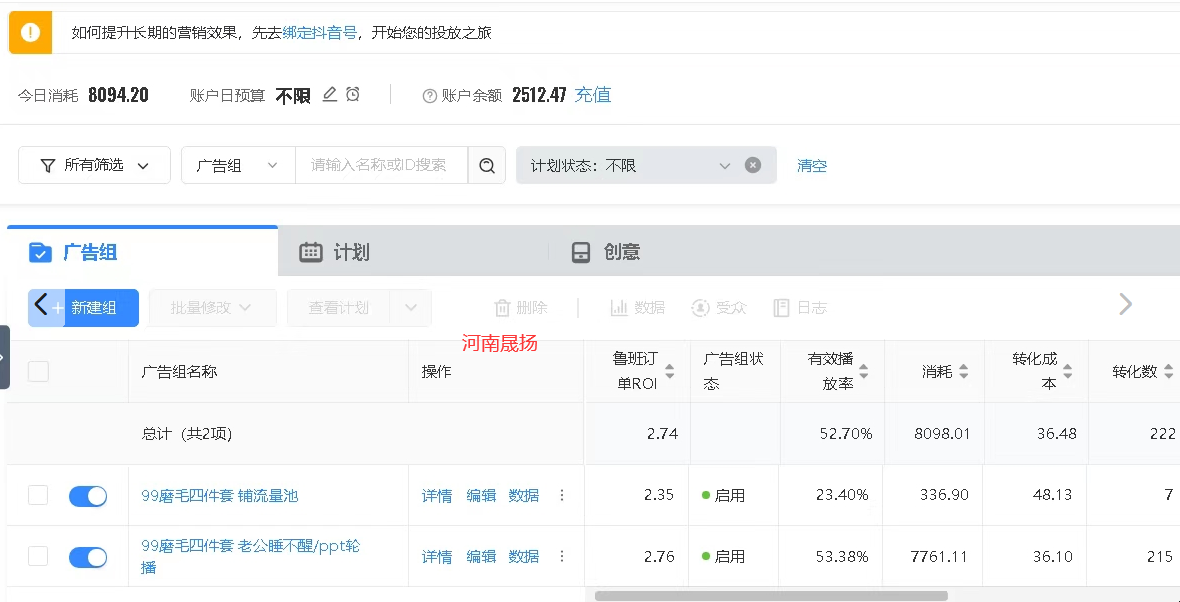Open the 所有筛选 filter dropdown
This screenshot has height=602, width=1180.
[93, 164]
